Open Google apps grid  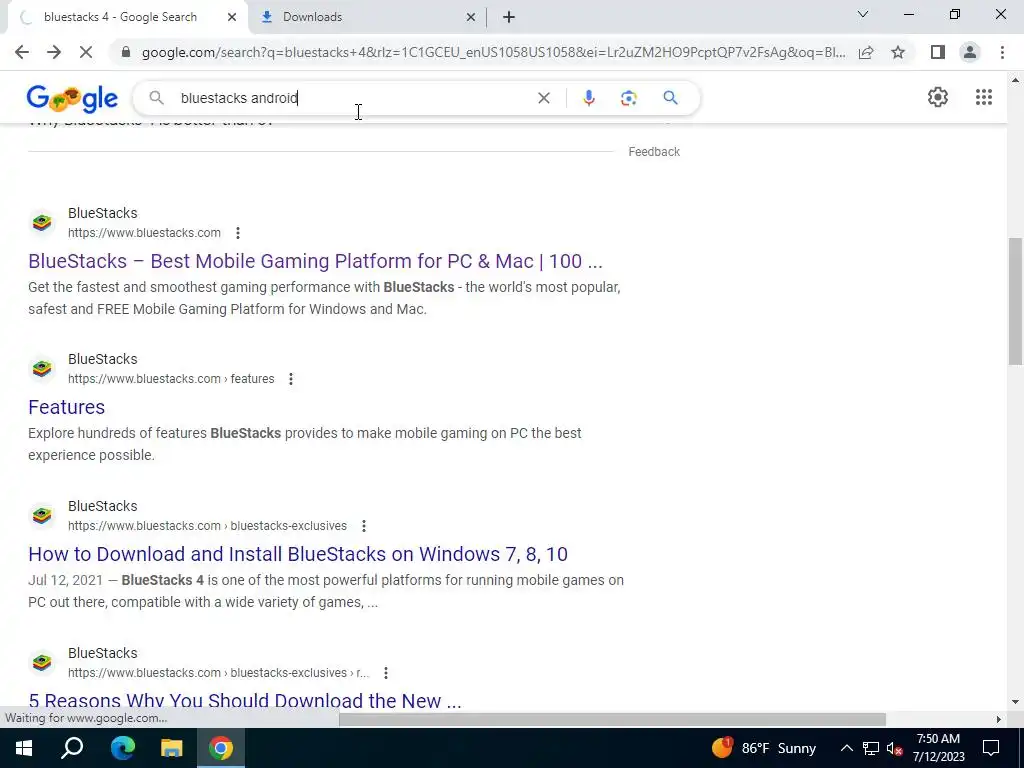(x=984, y=97)
